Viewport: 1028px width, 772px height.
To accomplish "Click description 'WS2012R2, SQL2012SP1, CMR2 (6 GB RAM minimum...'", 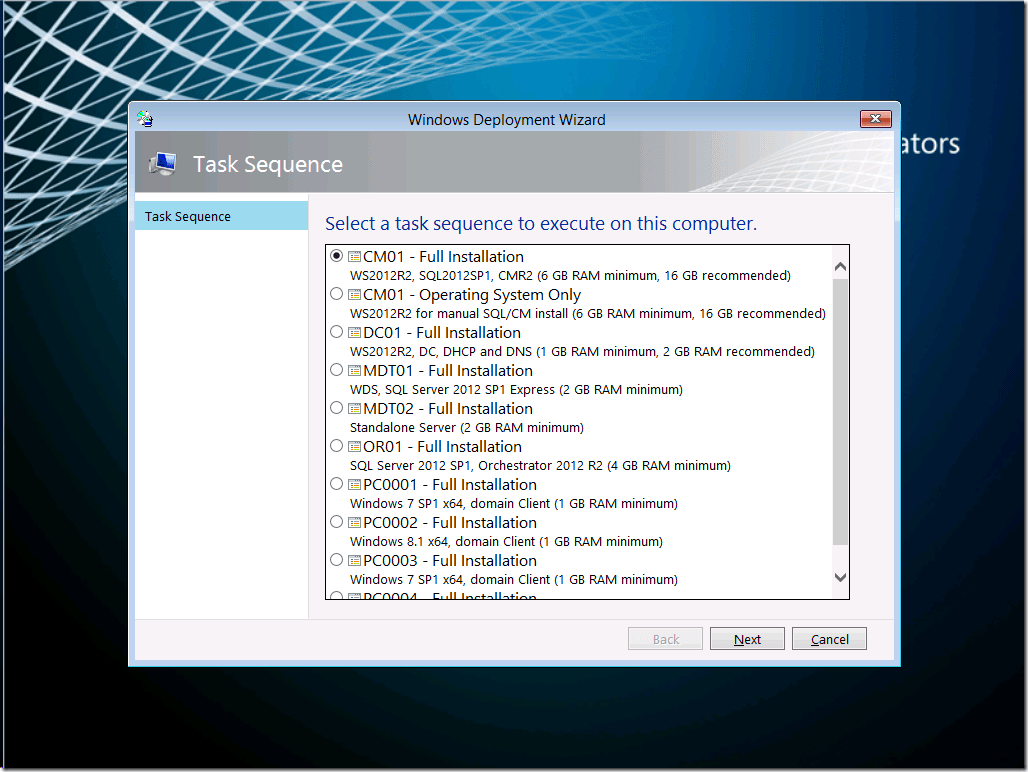I will tap(570, 275).
